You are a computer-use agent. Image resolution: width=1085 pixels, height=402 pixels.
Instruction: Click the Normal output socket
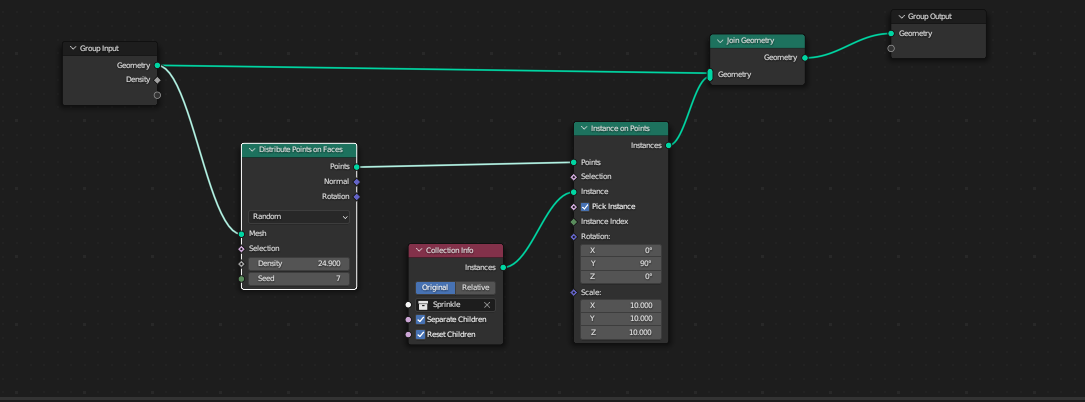click(356, 182)
